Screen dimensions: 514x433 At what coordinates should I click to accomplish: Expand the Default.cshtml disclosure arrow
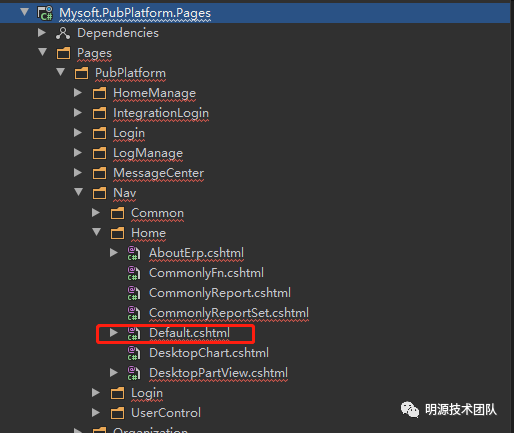(114, 332)
